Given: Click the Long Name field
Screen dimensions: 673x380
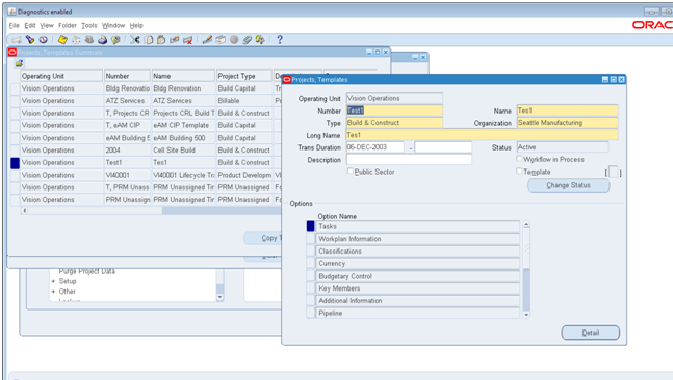Looking at the screenshot, I should (482, 135).
